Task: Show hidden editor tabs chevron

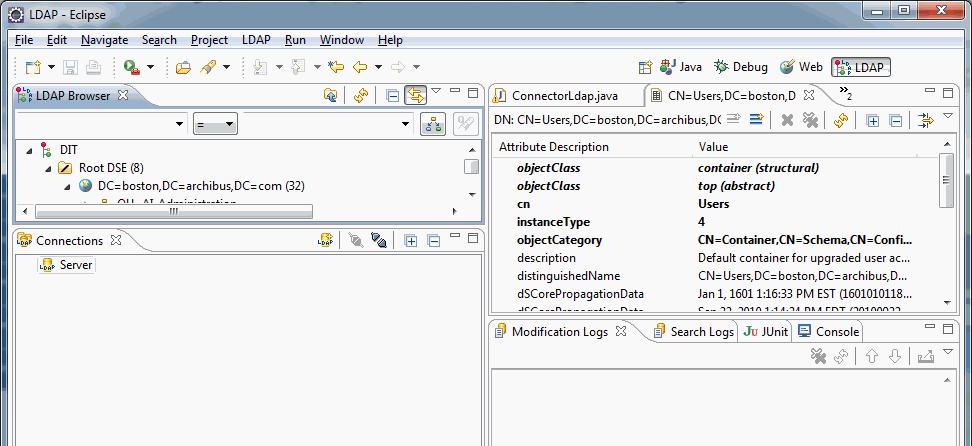Action: tap(846, 93)
